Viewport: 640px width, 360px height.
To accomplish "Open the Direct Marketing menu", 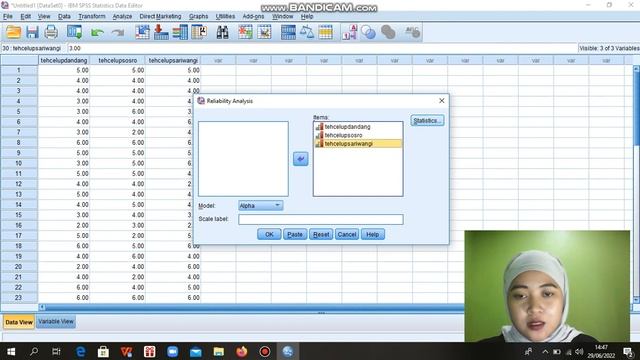I will click(160, 16).
